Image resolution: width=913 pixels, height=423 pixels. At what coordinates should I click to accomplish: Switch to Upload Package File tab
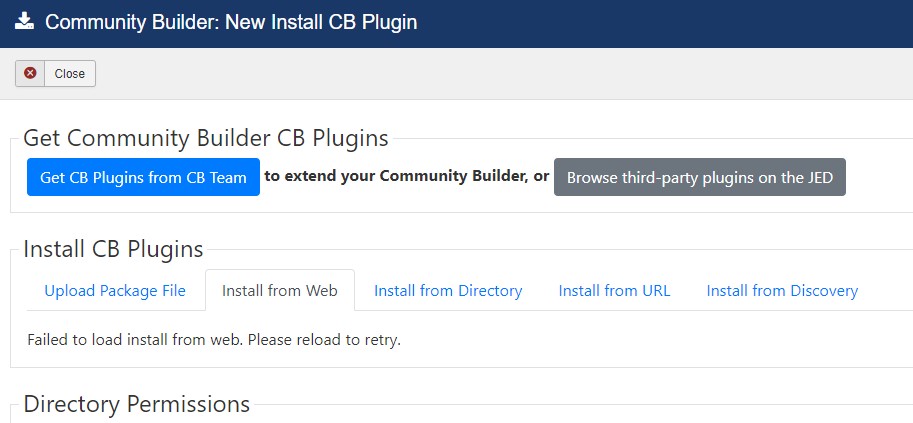tap(115, 290)
